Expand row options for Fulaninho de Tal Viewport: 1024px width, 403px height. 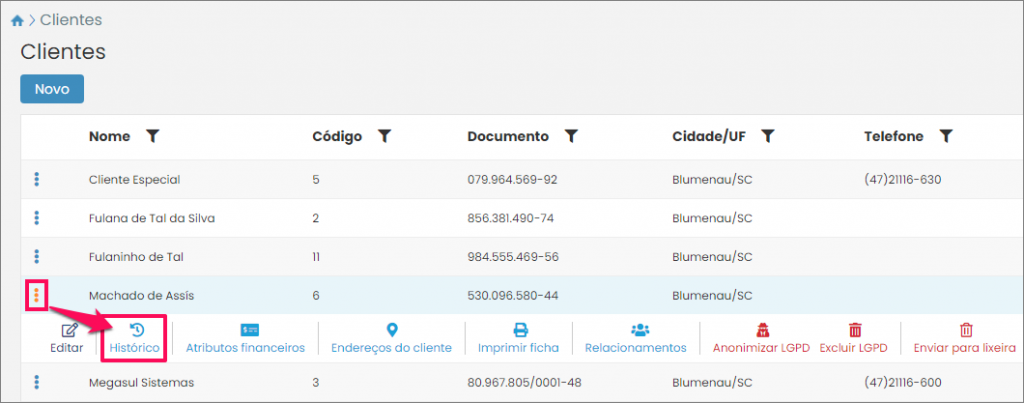click(x=37, y=256)
